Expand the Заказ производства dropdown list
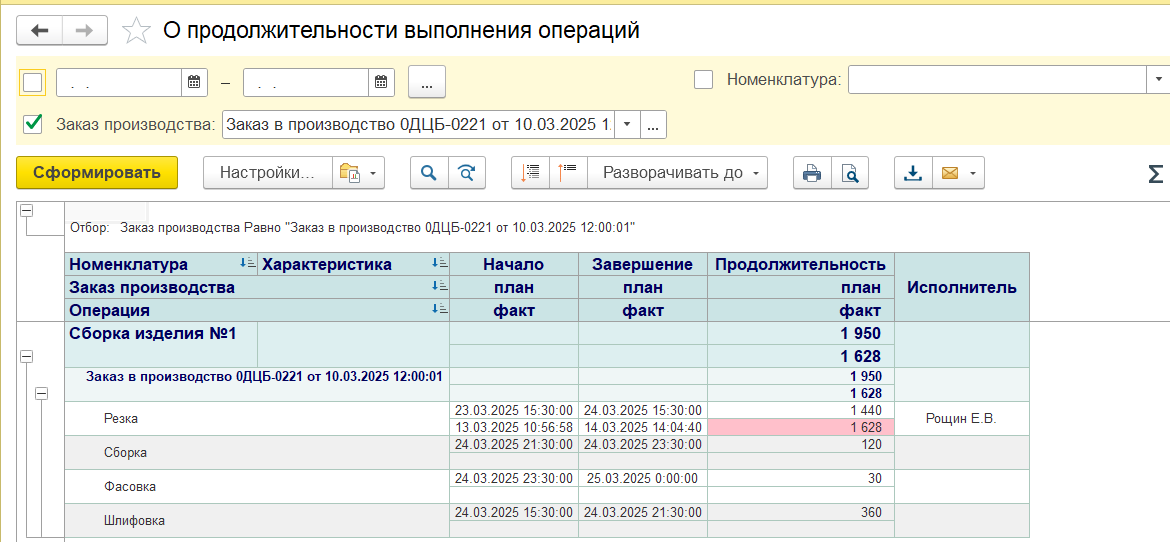Viewport: 1170px width, 542px height. pos(627,125)
